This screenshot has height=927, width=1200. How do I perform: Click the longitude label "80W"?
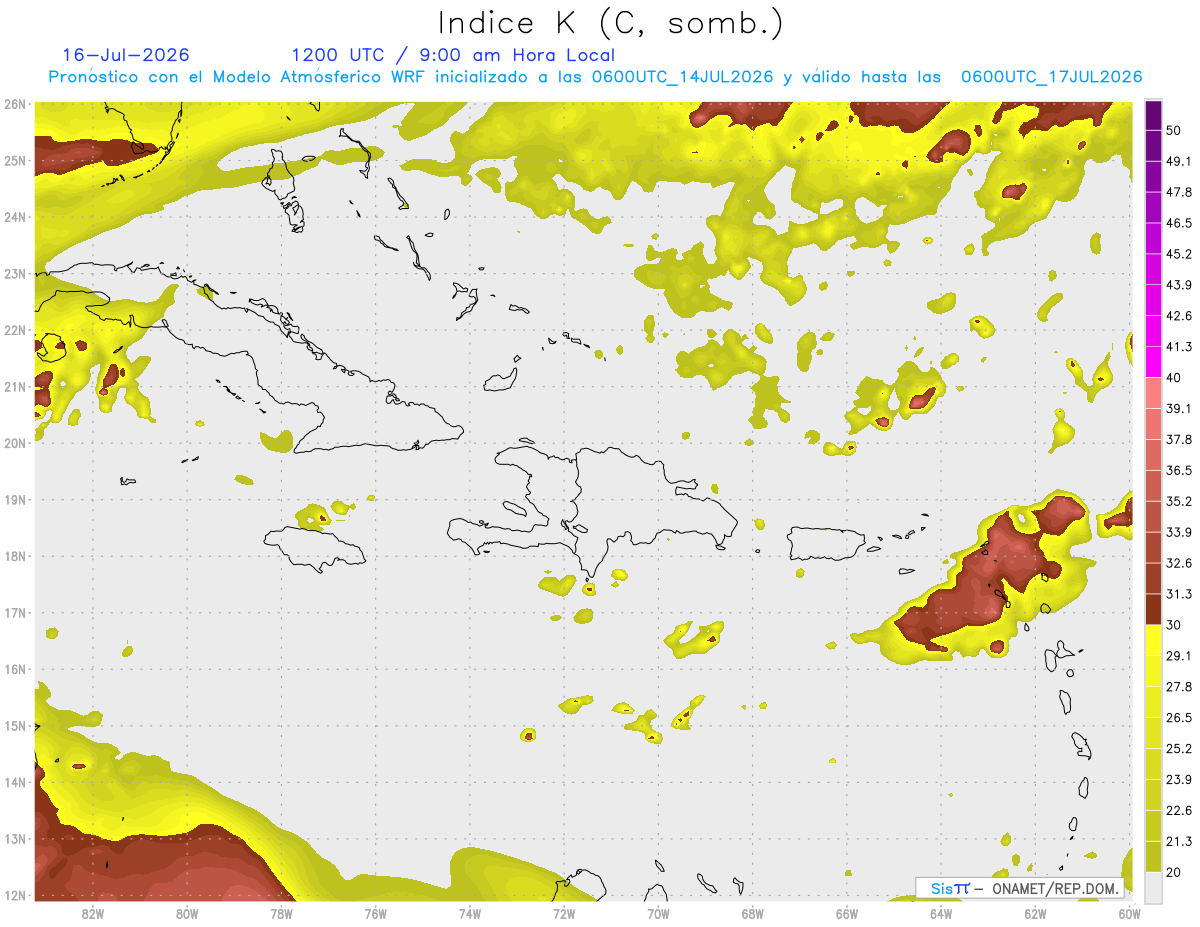tap(187, 913)
